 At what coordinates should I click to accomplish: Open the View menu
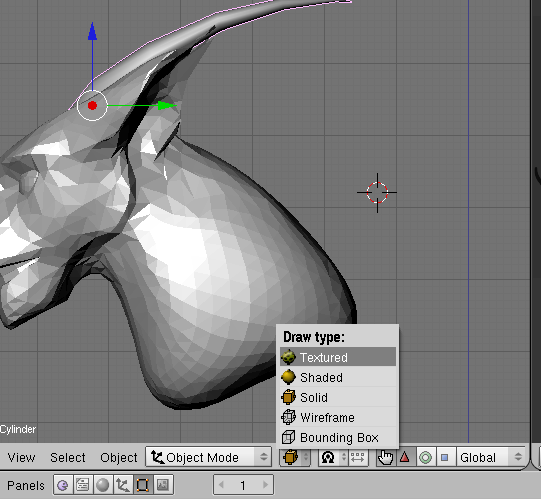pos(21,458)
